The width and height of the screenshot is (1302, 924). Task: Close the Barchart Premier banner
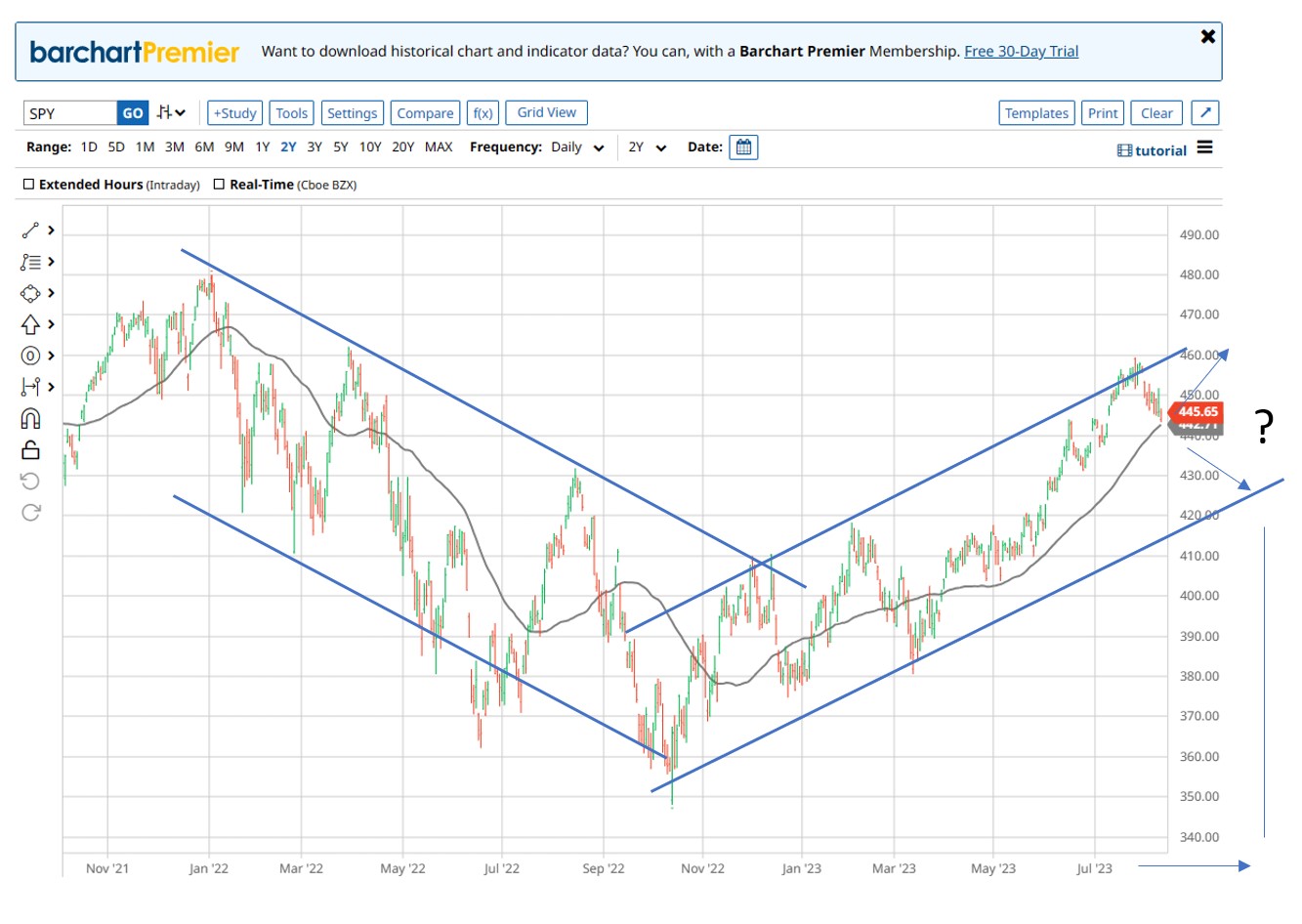(x=1208, y=36)
